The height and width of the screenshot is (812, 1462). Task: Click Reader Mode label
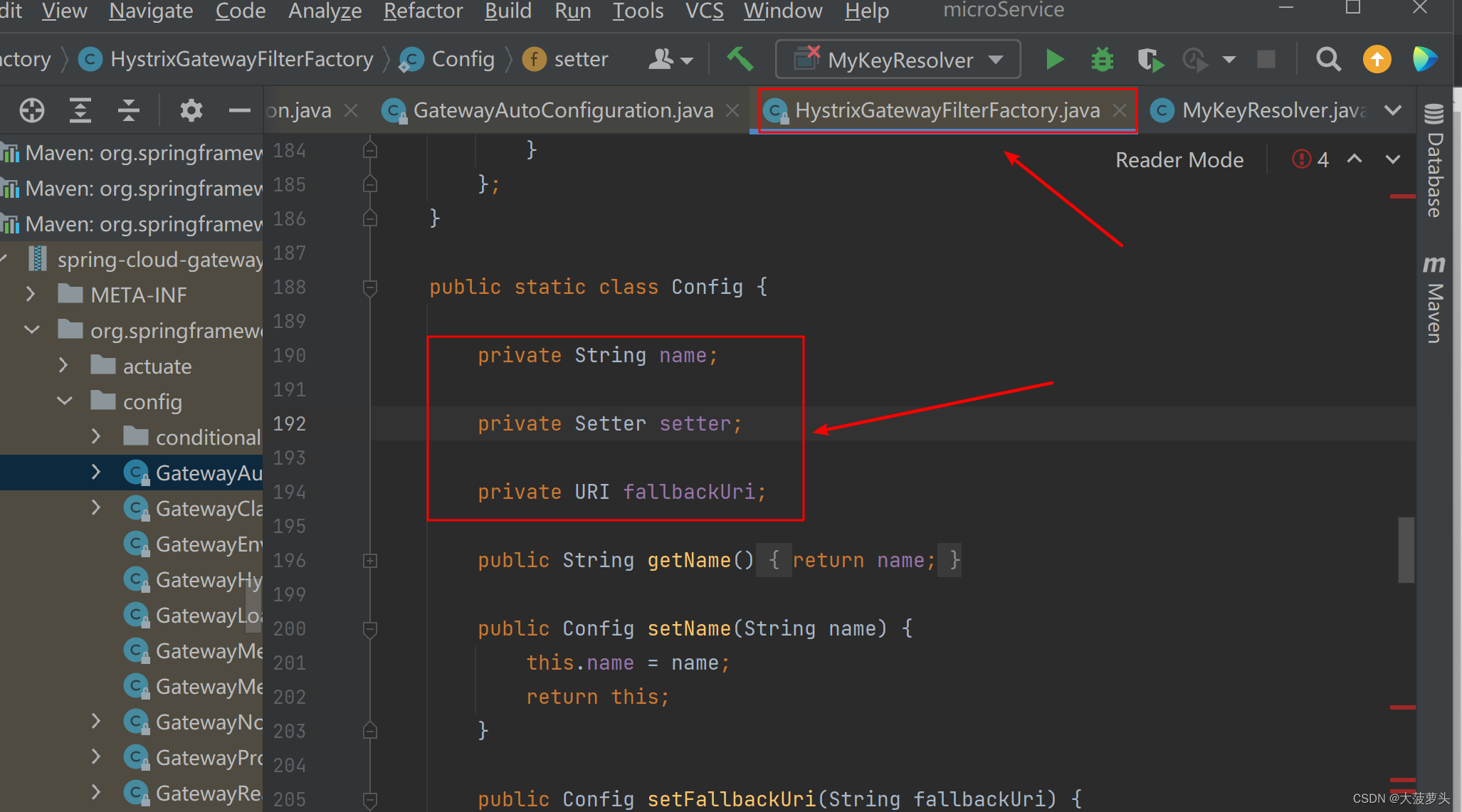pos(1179,159)
